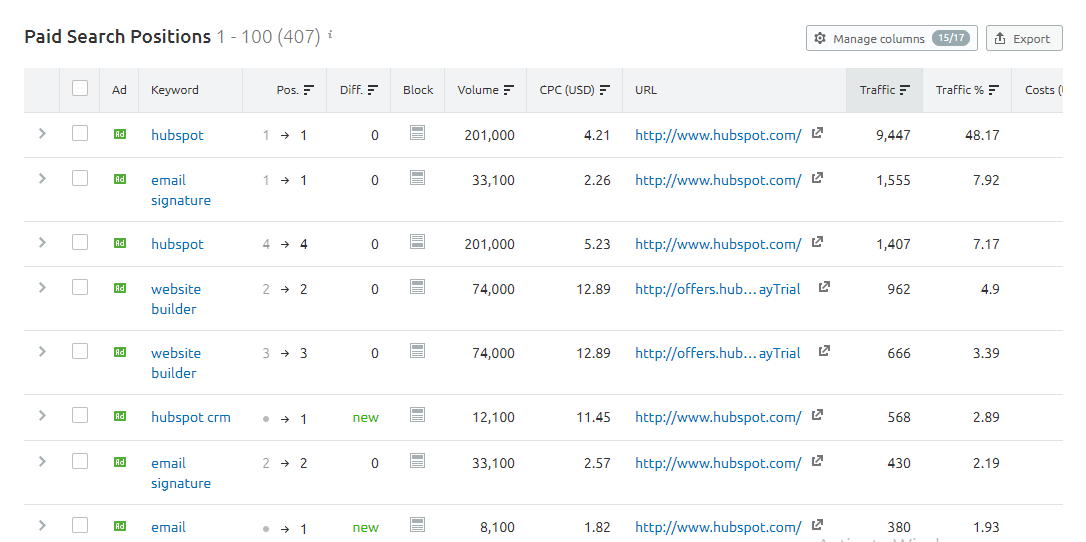Image resolution: width=1086 pixels, height=542 pixels.
Task: Select the 12,100 volume value
Action: point(493,417)
